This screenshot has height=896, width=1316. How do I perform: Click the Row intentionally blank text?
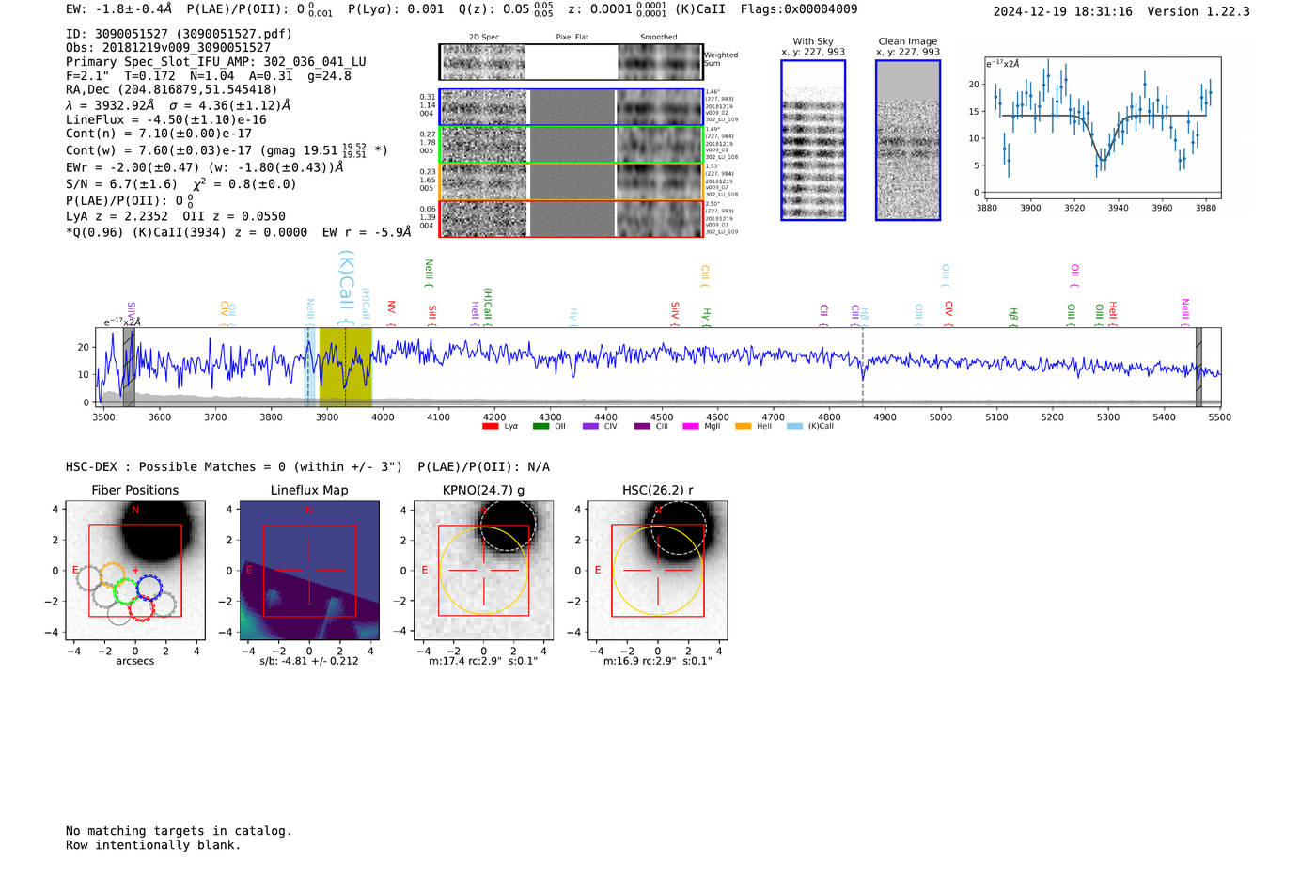click(153, 845)
